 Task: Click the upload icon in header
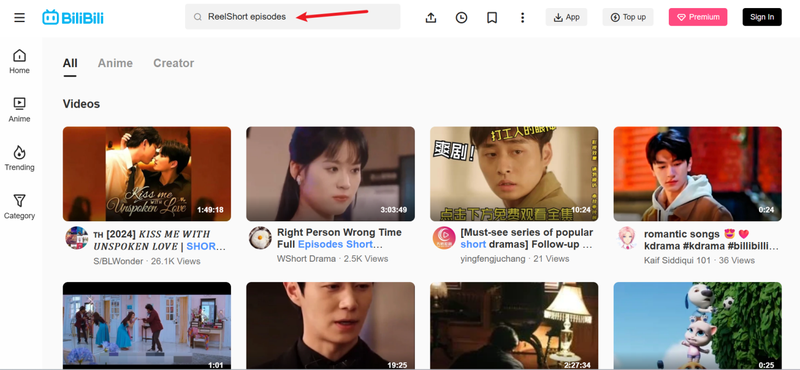click(x=431, y=17)
